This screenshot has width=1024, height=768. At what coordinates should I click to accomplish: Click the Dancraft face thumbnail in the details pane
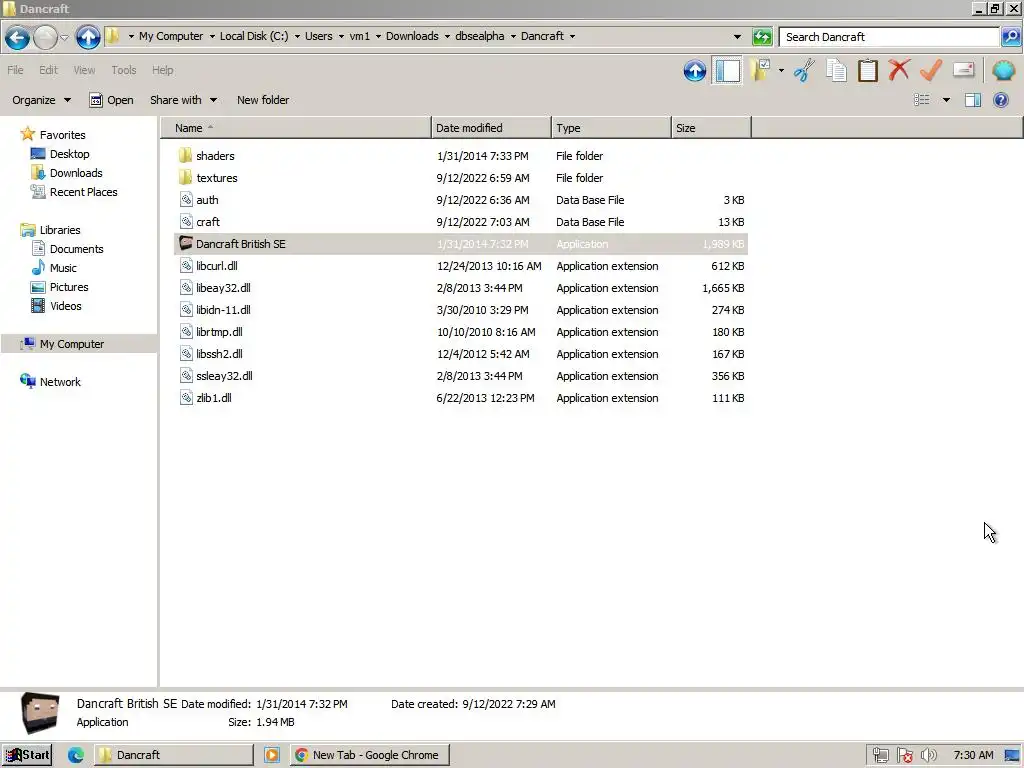click(x=40, y=712)
